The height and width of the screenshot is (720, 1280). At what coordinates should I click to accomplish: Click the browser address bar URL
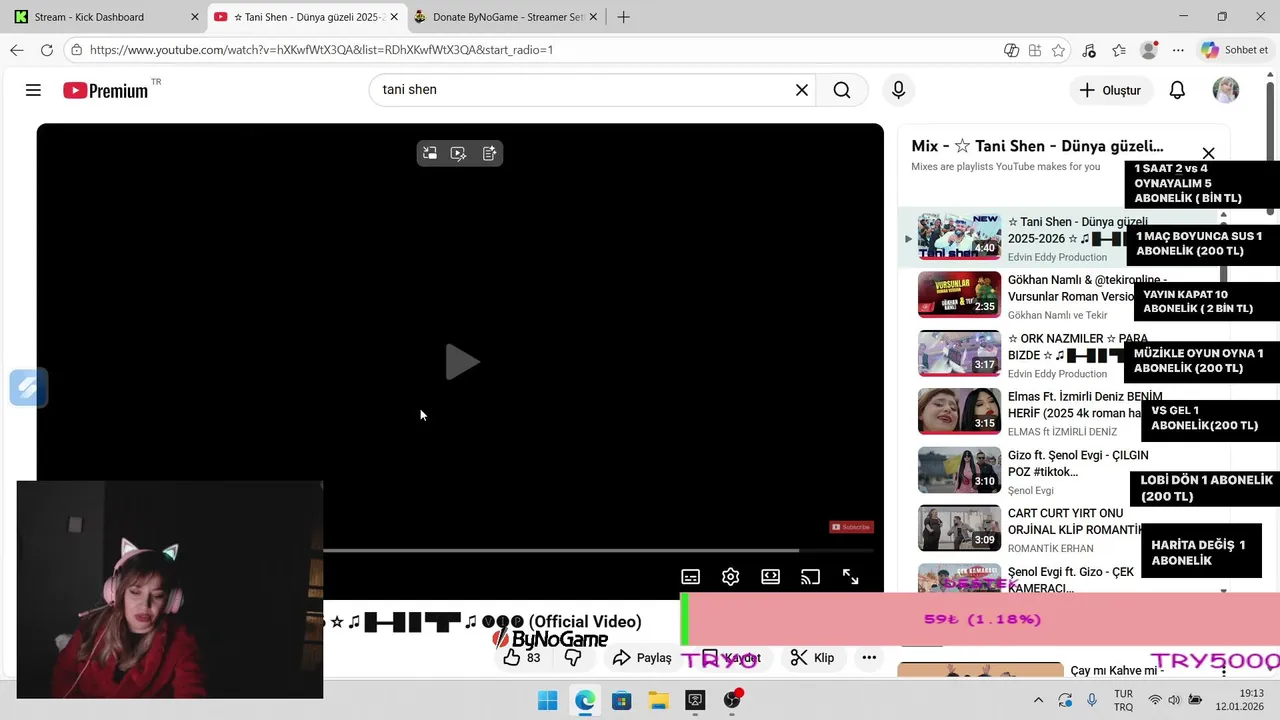pos(321,50)
